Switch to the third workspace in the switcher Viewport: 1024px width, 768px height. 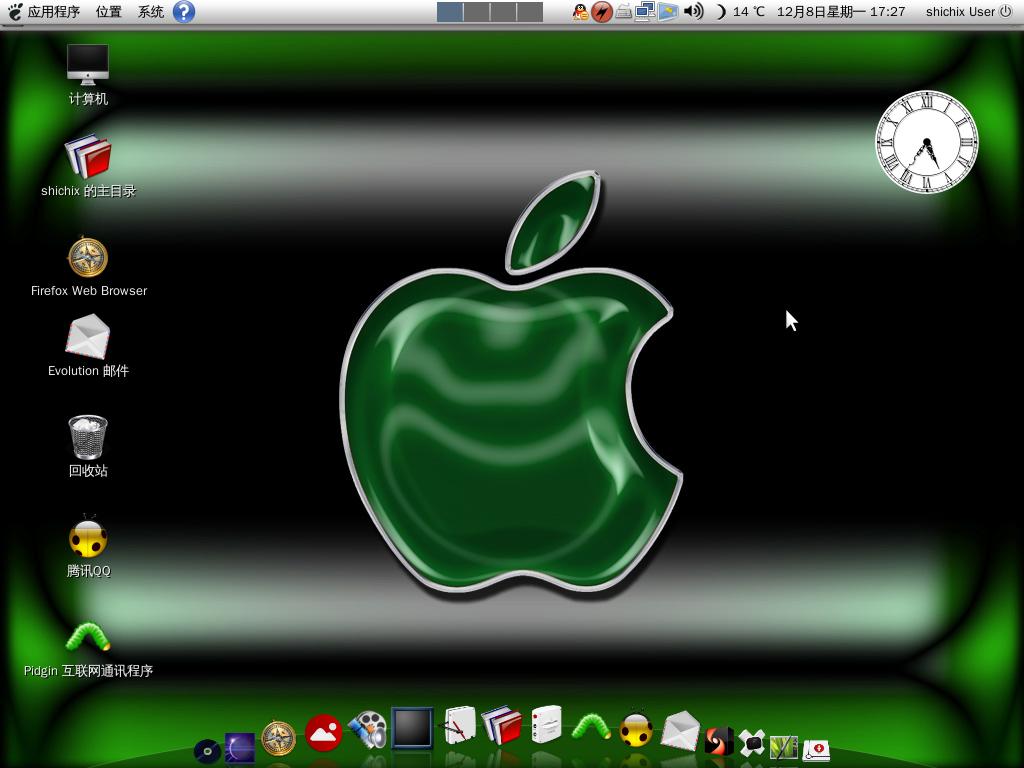(504, 12)
